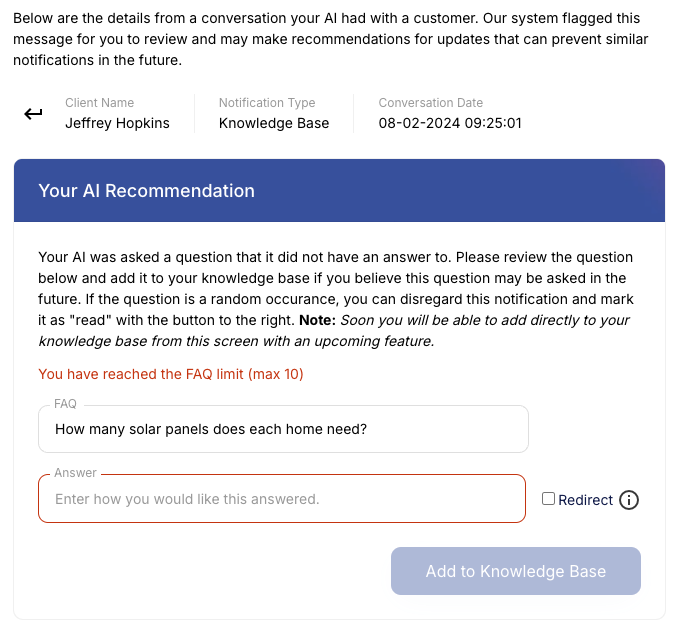The height and width of the screenshot is (630, 676).
Task: Click the Your AI Recommendation header
Action: (146, 190)
